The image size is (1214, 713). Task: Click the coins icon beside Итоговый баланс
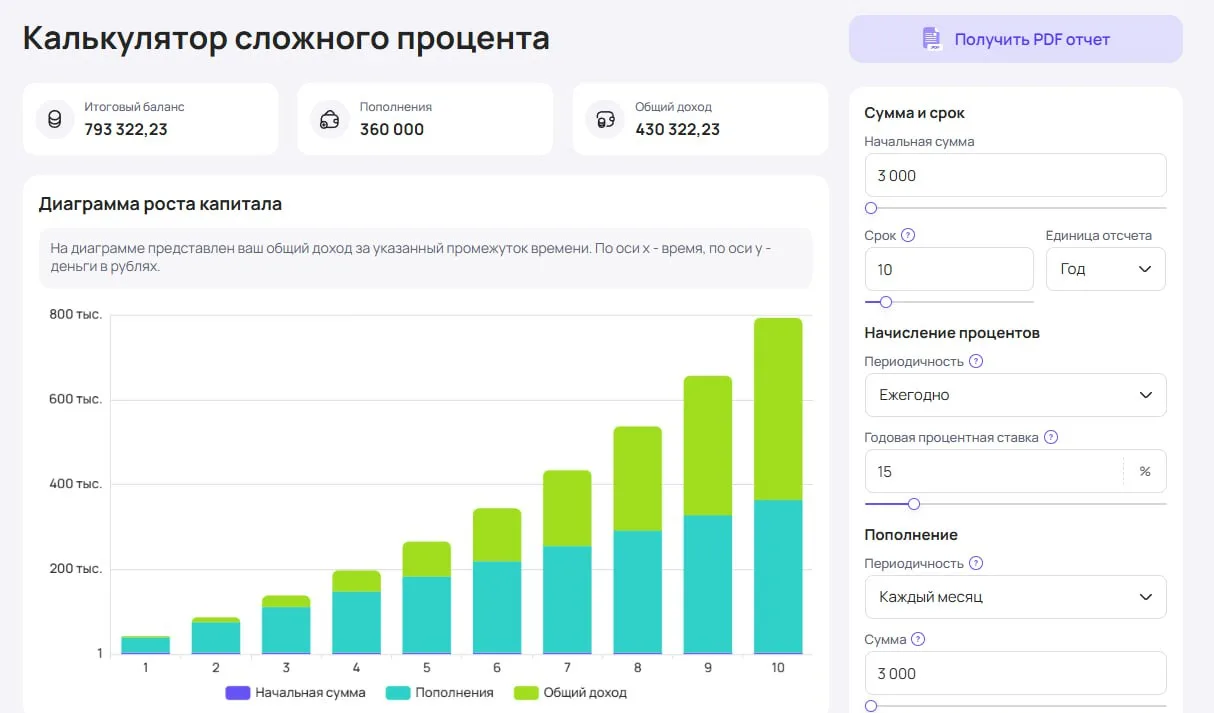[54, 119]
